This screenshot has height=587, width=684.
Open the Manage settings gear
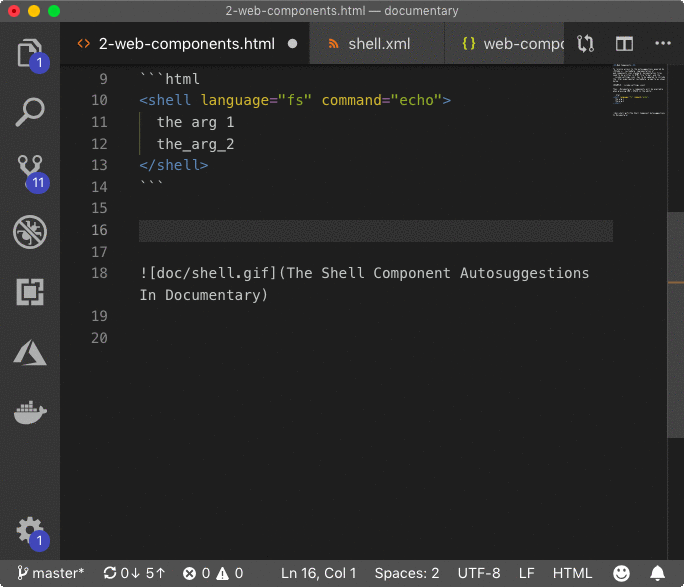click(x=30, y=532)
